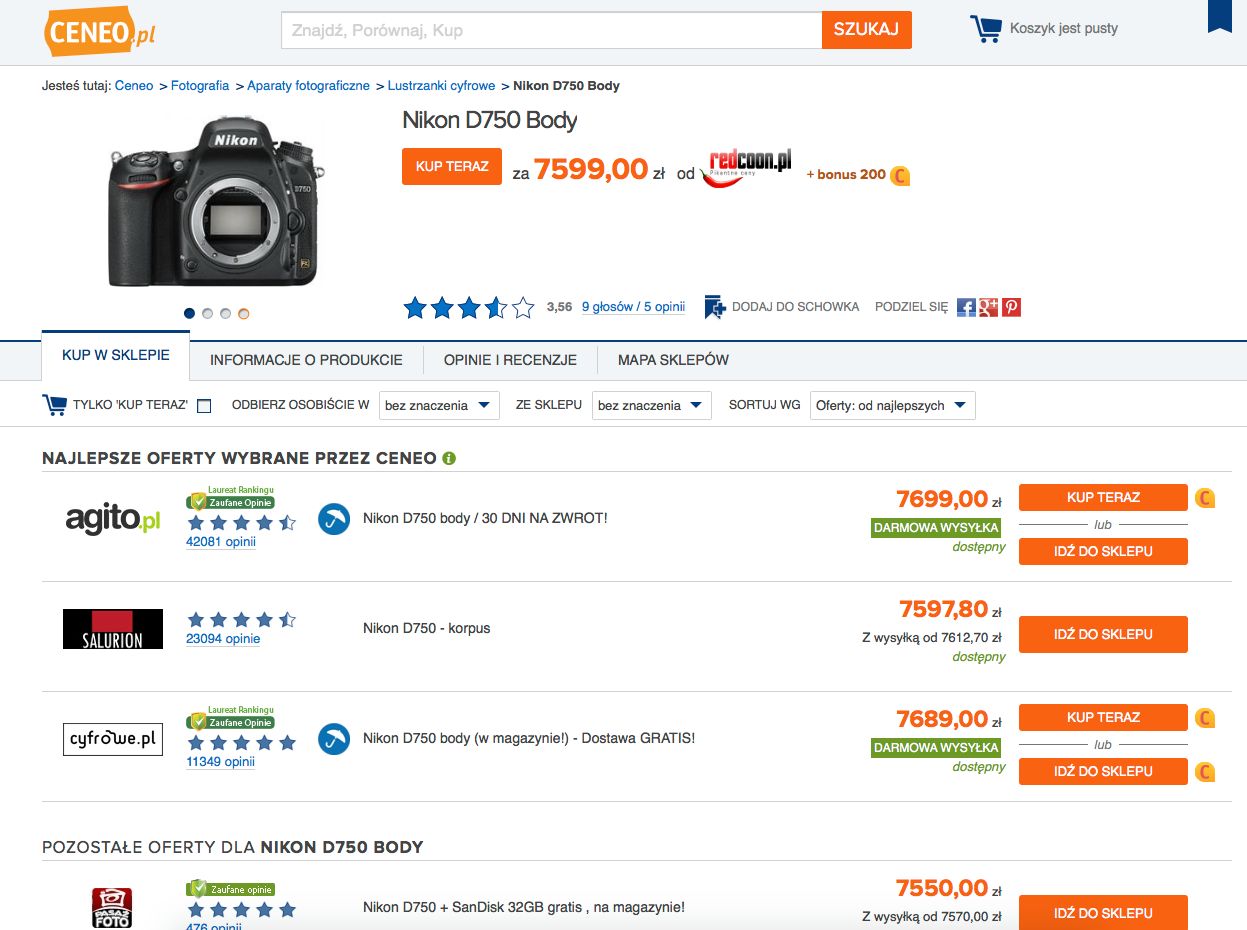Switch to Kup w sklepie tab

click(116, 356)
